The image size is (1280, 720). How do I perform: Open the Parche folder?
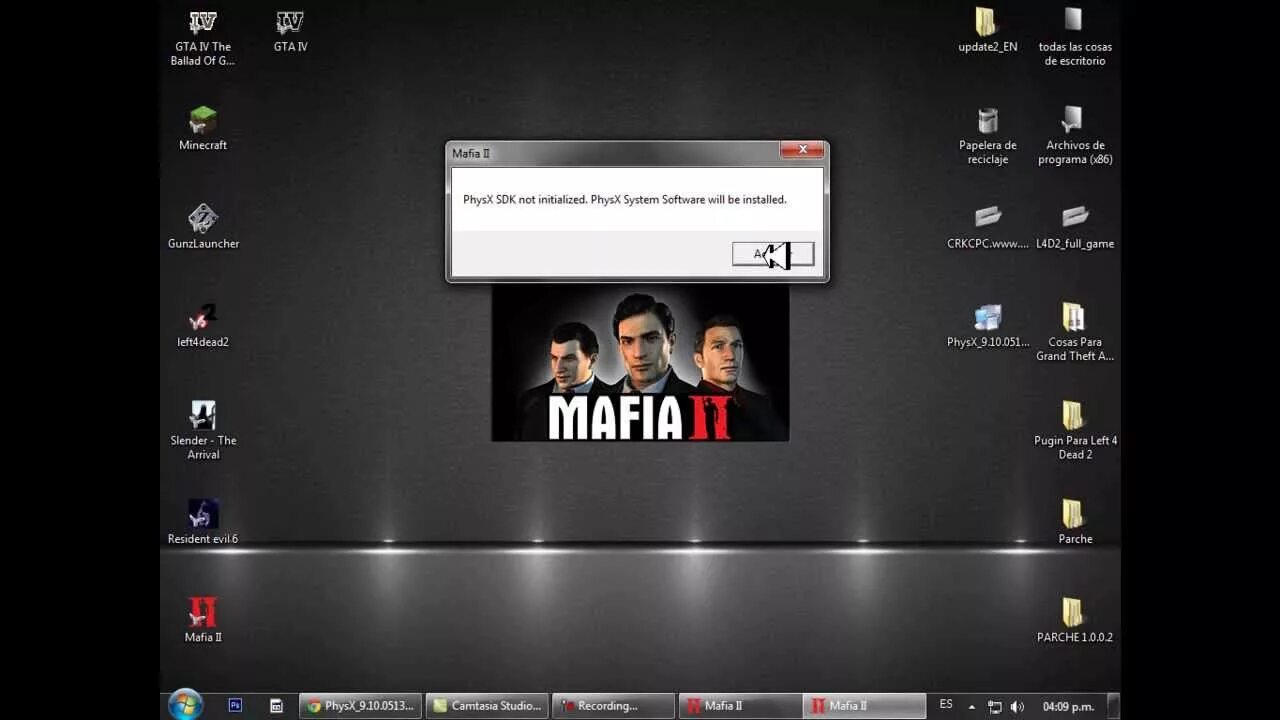(x=1075, y=522)
